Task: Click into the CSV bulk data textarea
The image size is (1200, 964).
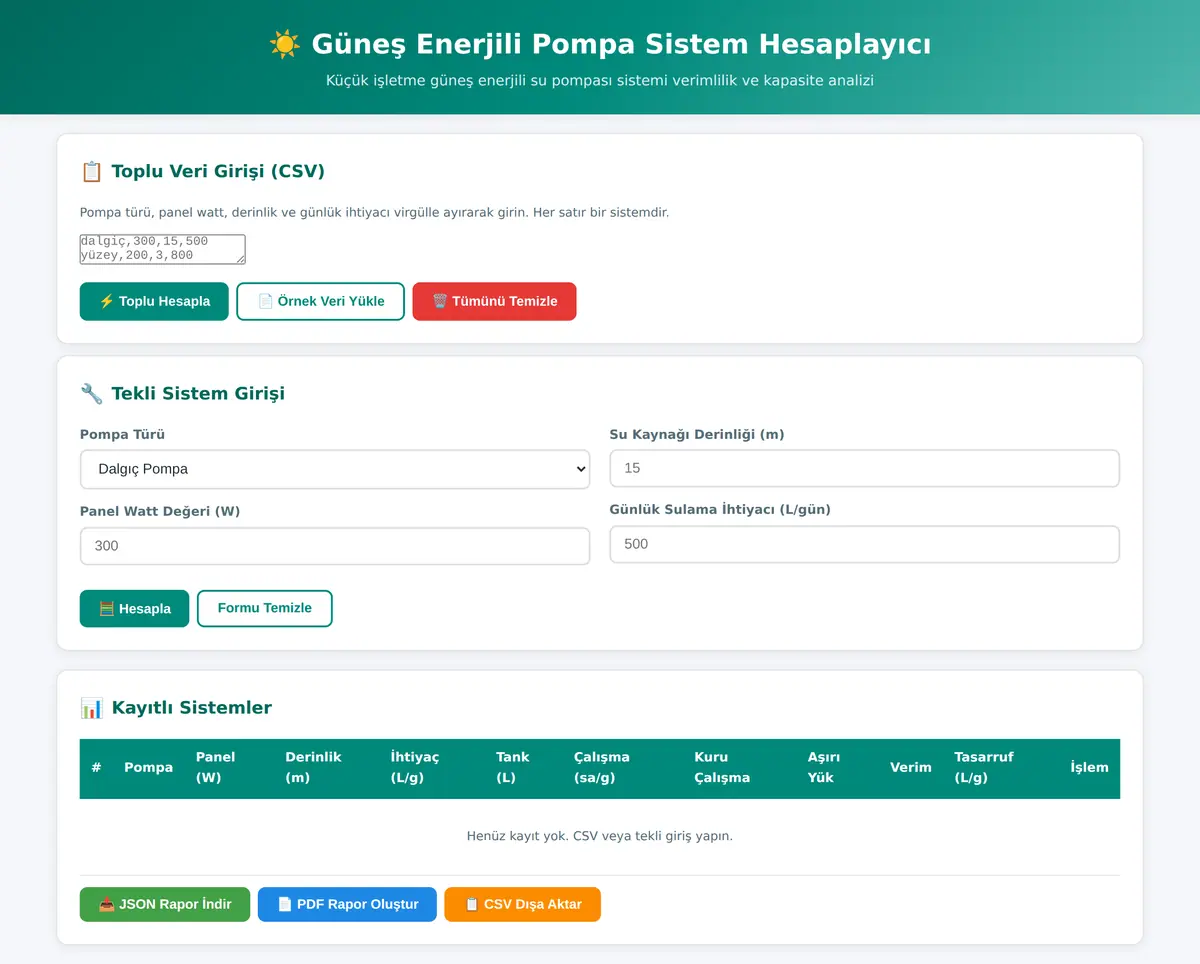Action: 163,249
